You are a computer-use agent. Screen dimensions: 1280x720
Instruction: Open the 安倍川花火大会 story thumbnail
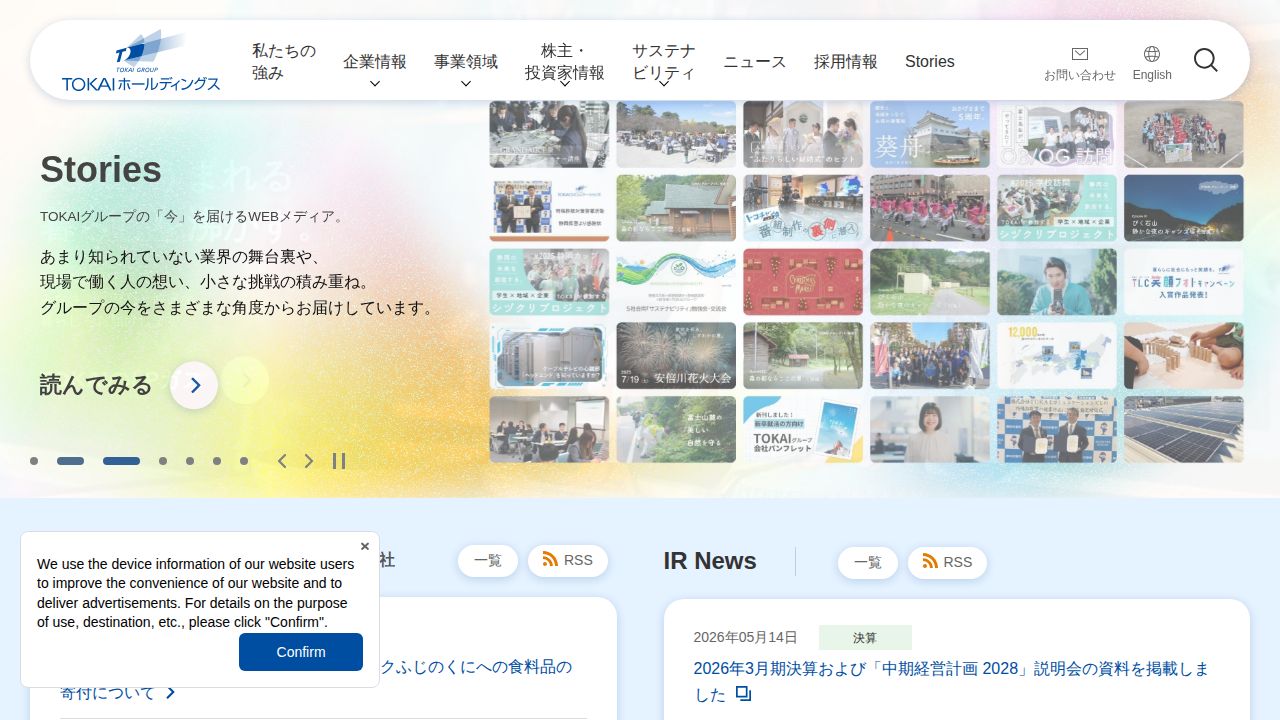(676, 356)
